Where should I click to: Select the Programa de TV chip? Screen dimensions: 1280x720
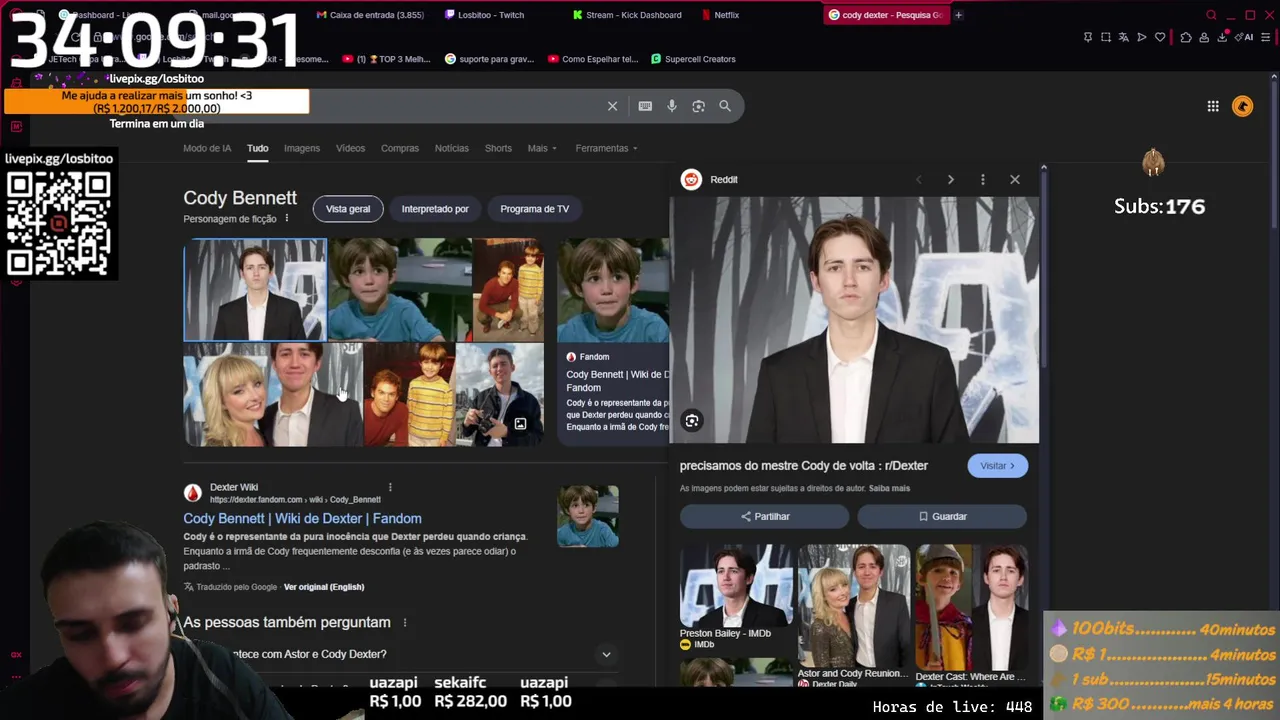535,209
